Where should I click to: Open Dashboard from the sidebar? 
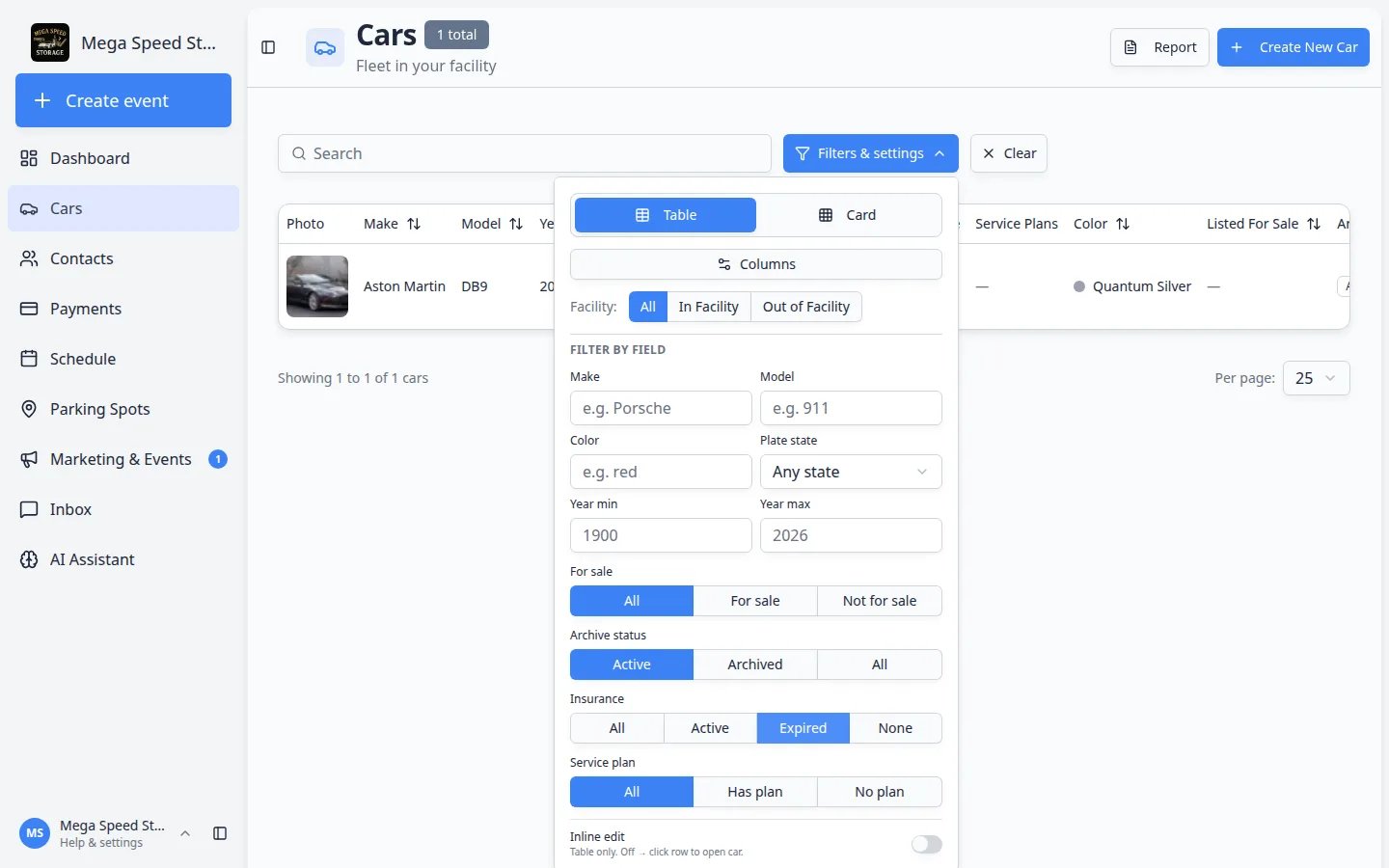123,158
